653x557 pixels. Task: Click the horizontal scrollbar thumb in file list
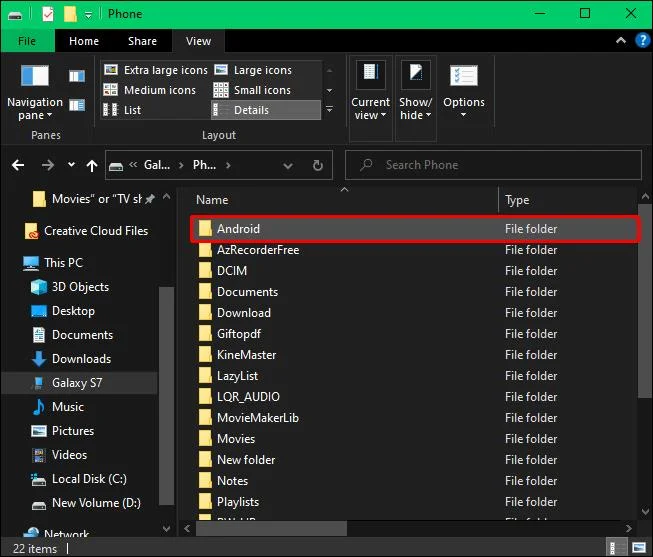[x=271, y=529]
